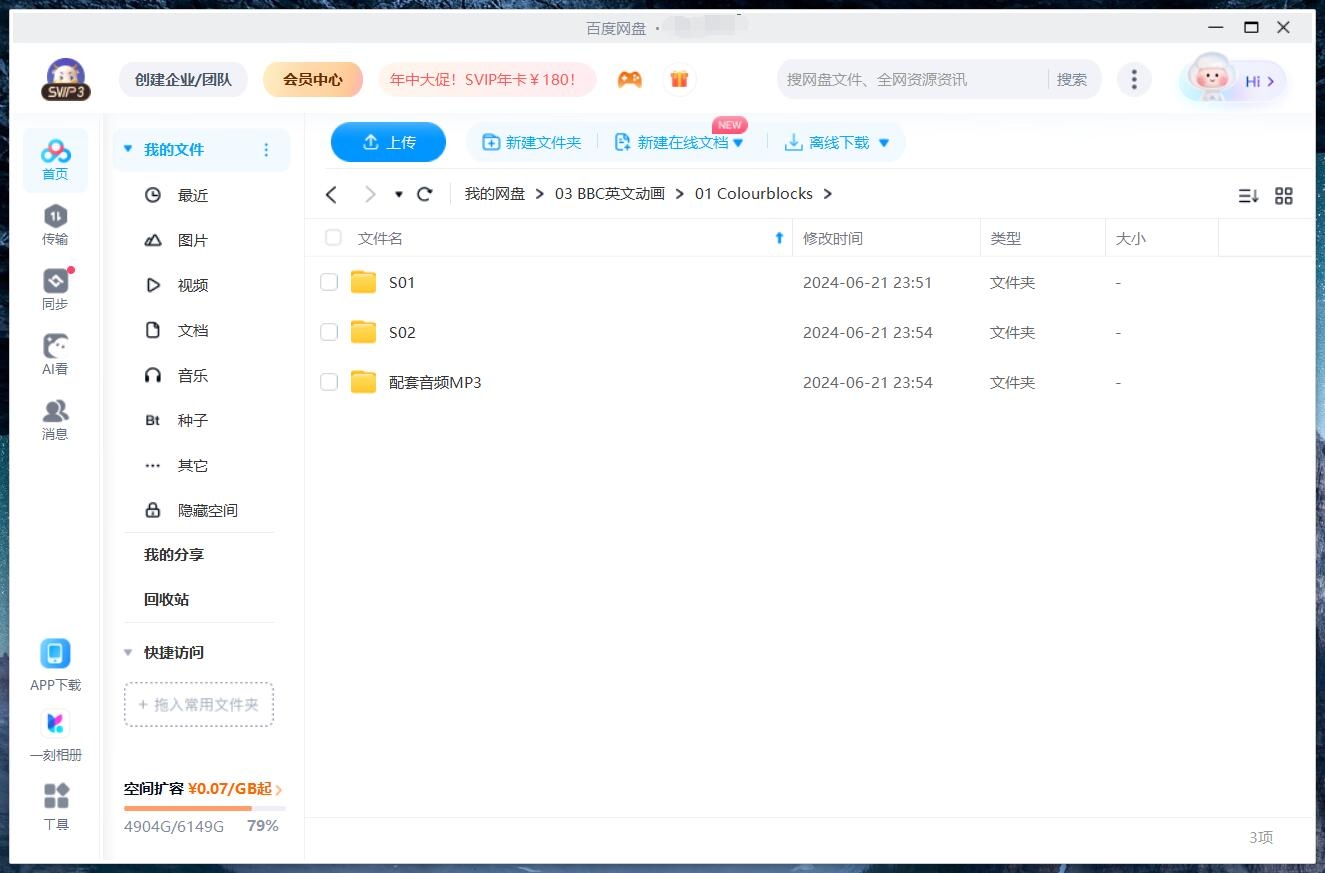Open the 工具 (tools) panel
Viewport: 1325px width, 873px height.
tap(55, 800)
